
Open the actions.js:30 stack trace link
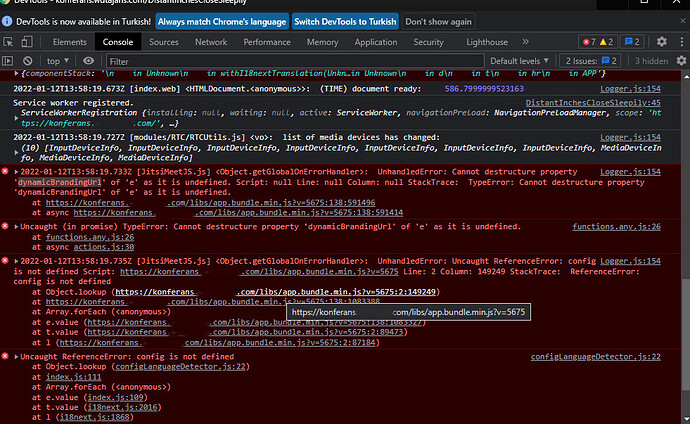104,247
